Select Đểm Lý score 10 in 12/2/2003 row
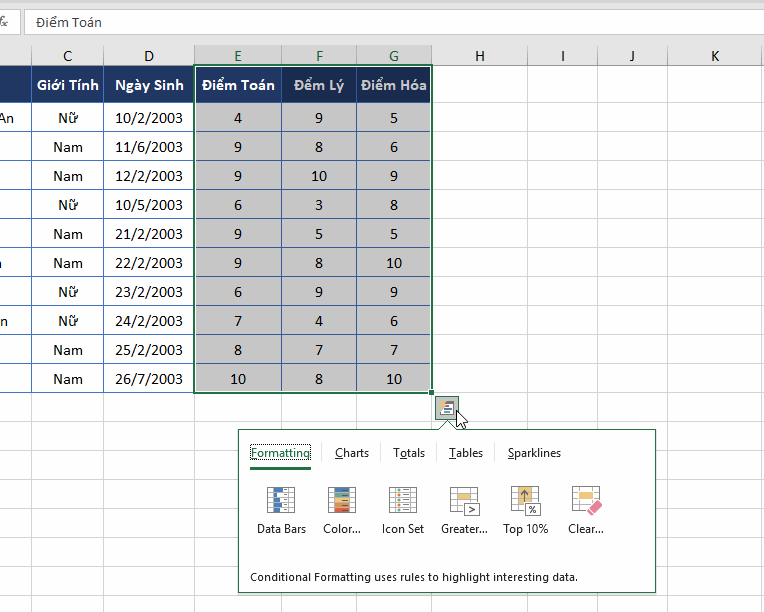The width and height of the screenshot is (764, 612). (319, 176)
